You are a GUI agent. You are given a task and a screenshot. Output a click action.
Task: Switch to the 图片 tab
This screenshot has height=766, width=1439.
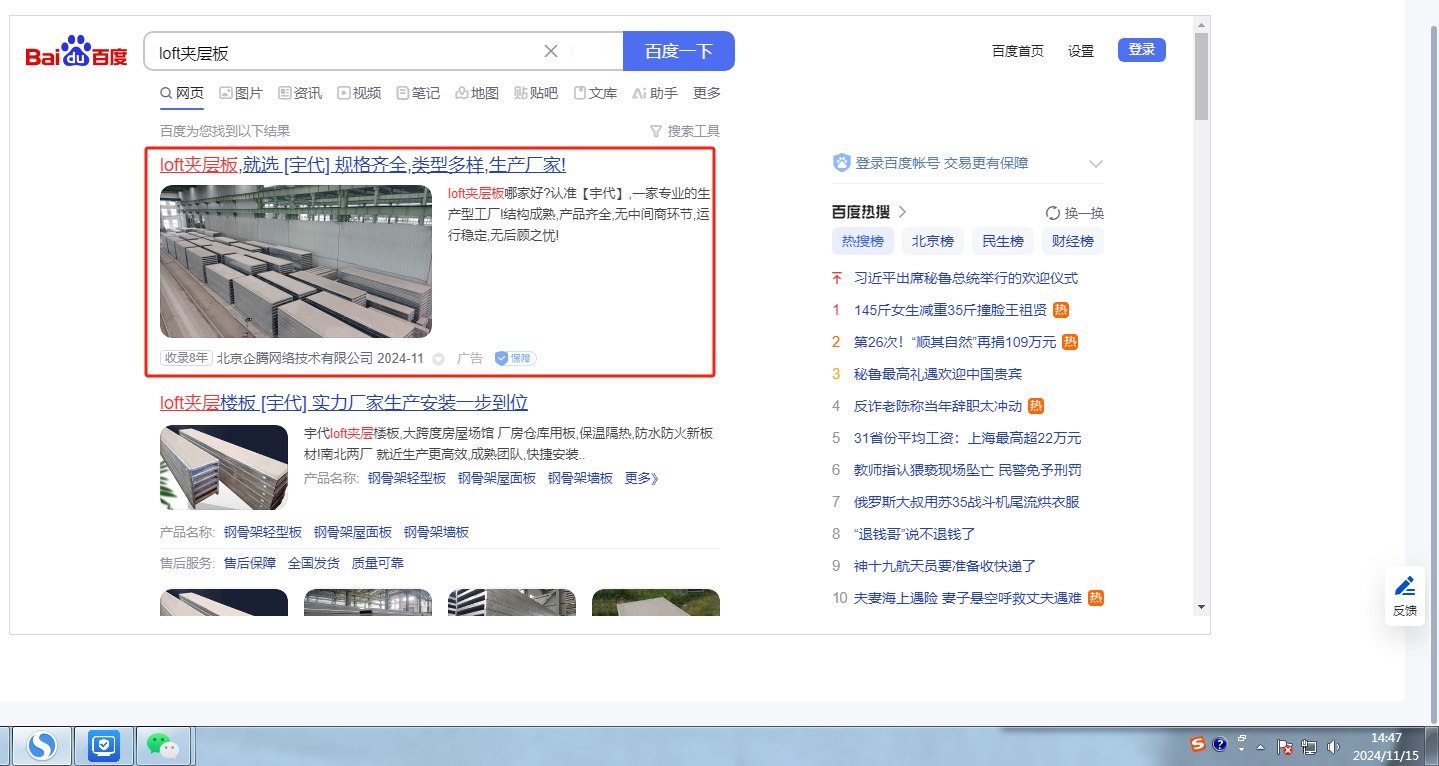[241, 93]
